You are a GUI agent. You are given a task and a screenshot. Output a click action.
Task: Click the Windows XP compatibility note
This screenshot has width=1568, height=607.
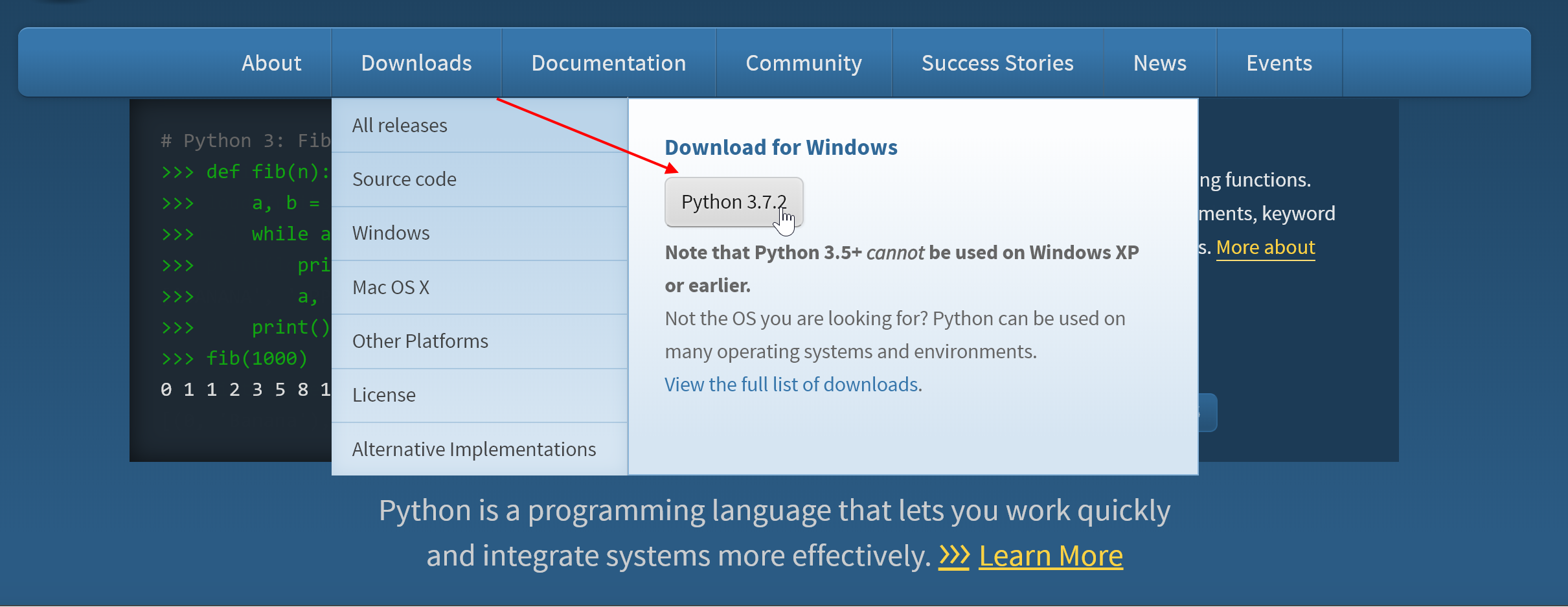tap(902, 269)
